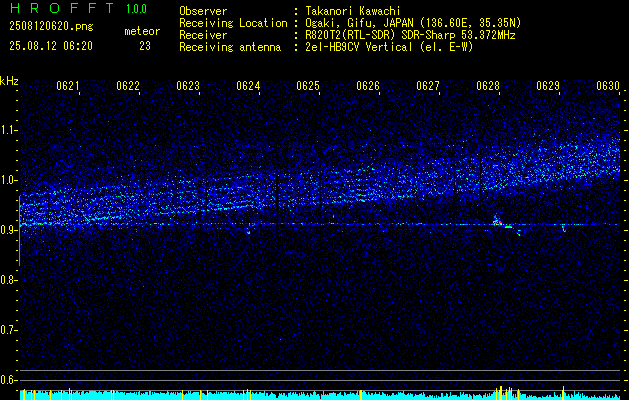Click the file name 2508120620.png

pyautogui.click(x=51, y=27)
